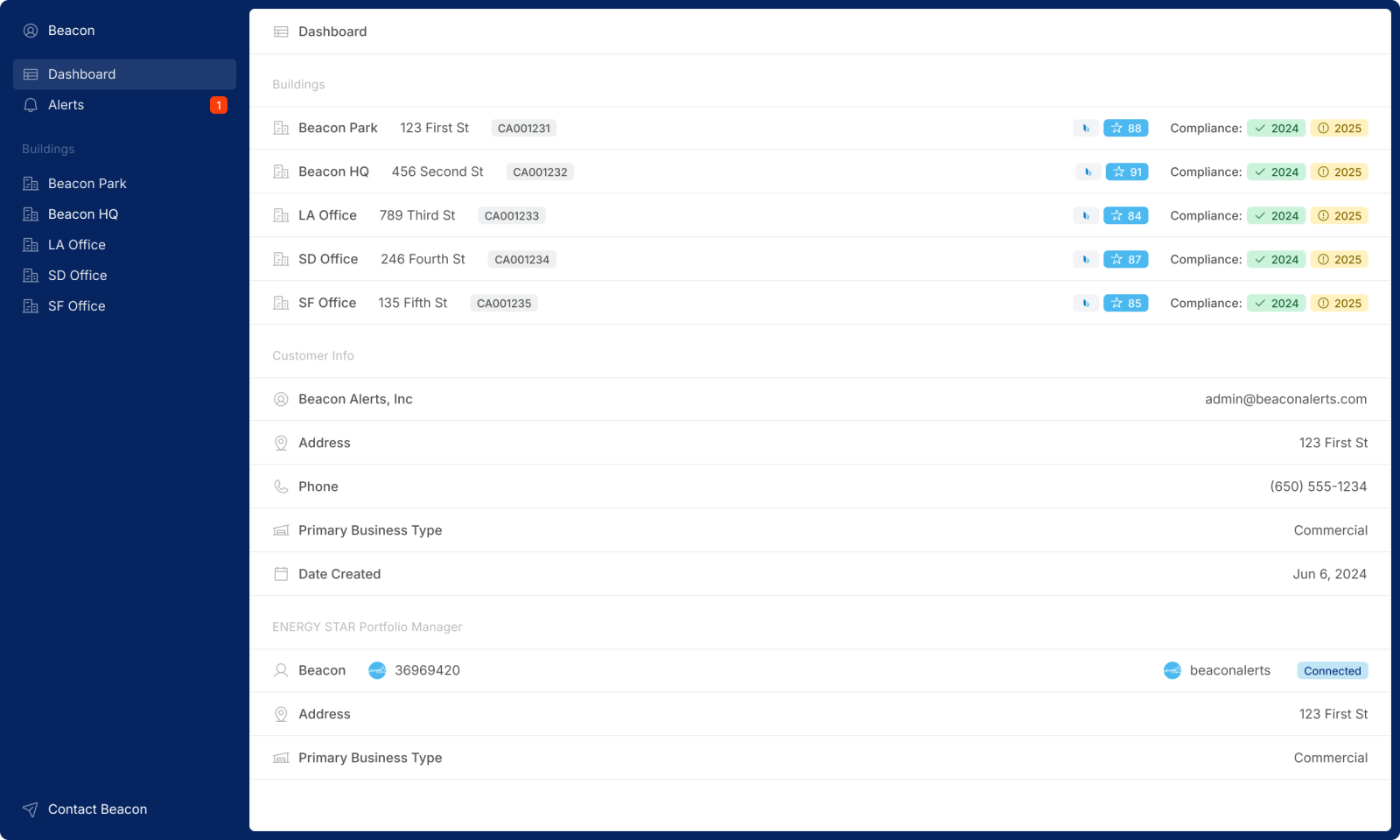This screenshot has height=840, width=1400.
Task: Click the admin@beaconalerts.com email
Action: click(1285, 399)
